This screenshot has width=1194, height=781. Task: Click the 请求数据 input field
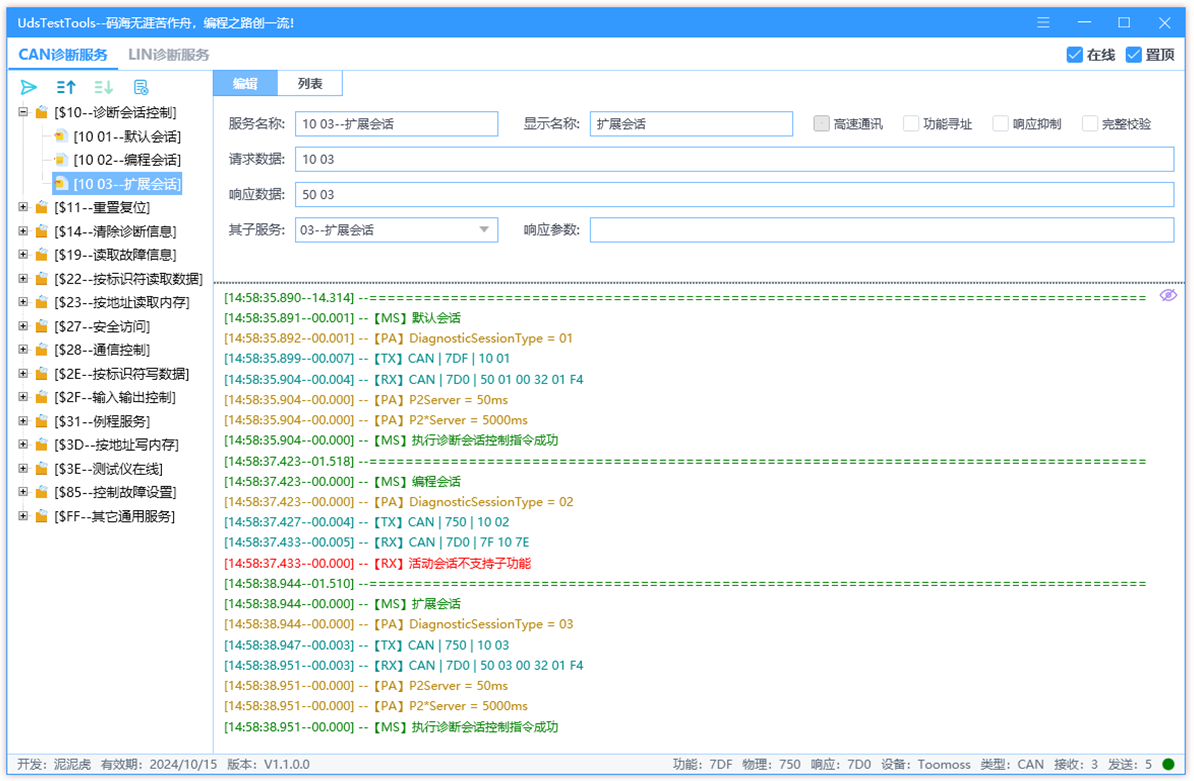click(x=735, y=159)
